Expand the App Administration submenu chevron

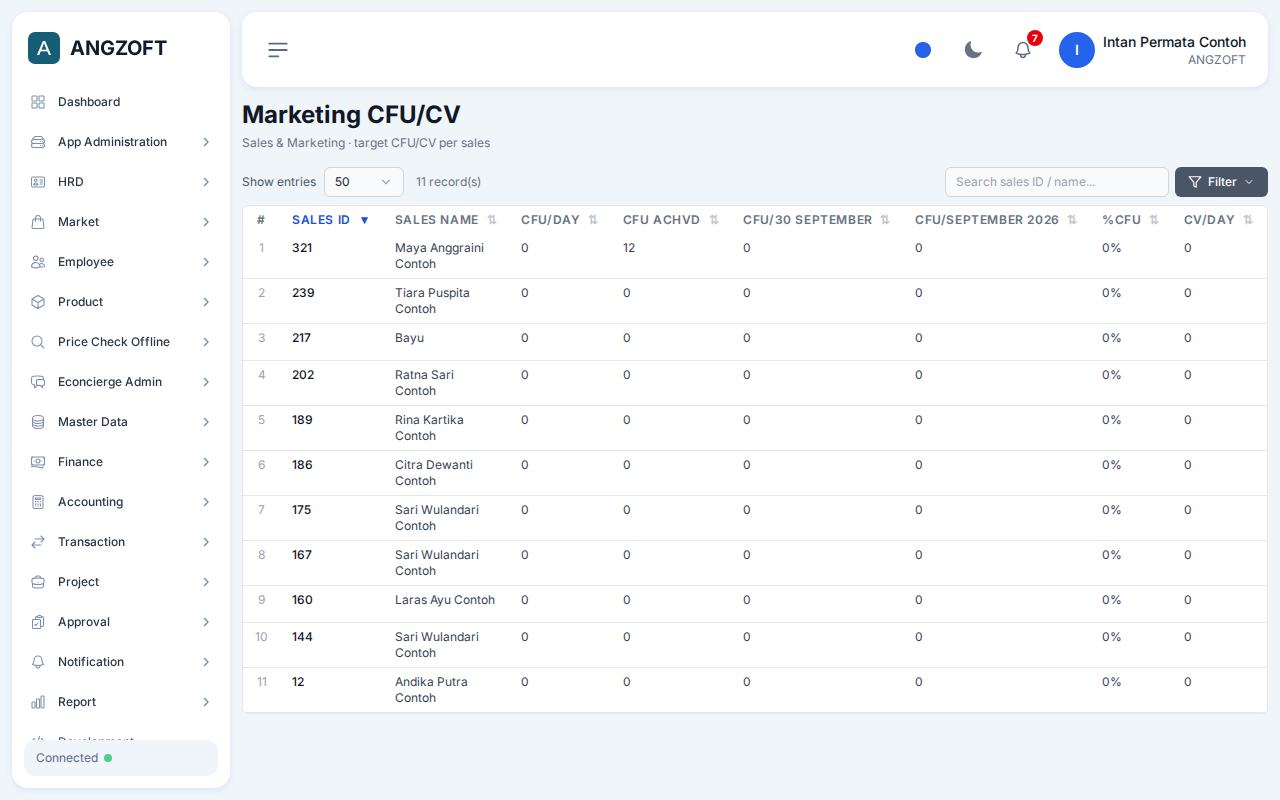point(206,142)
